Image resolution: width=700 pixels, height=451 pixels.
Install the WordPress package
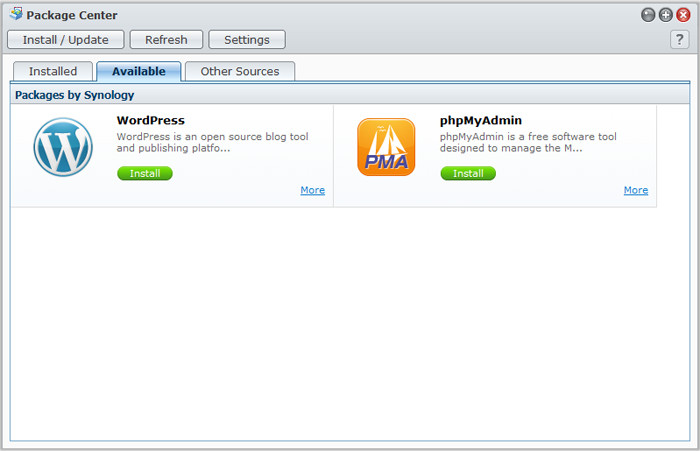coord(145,173)
